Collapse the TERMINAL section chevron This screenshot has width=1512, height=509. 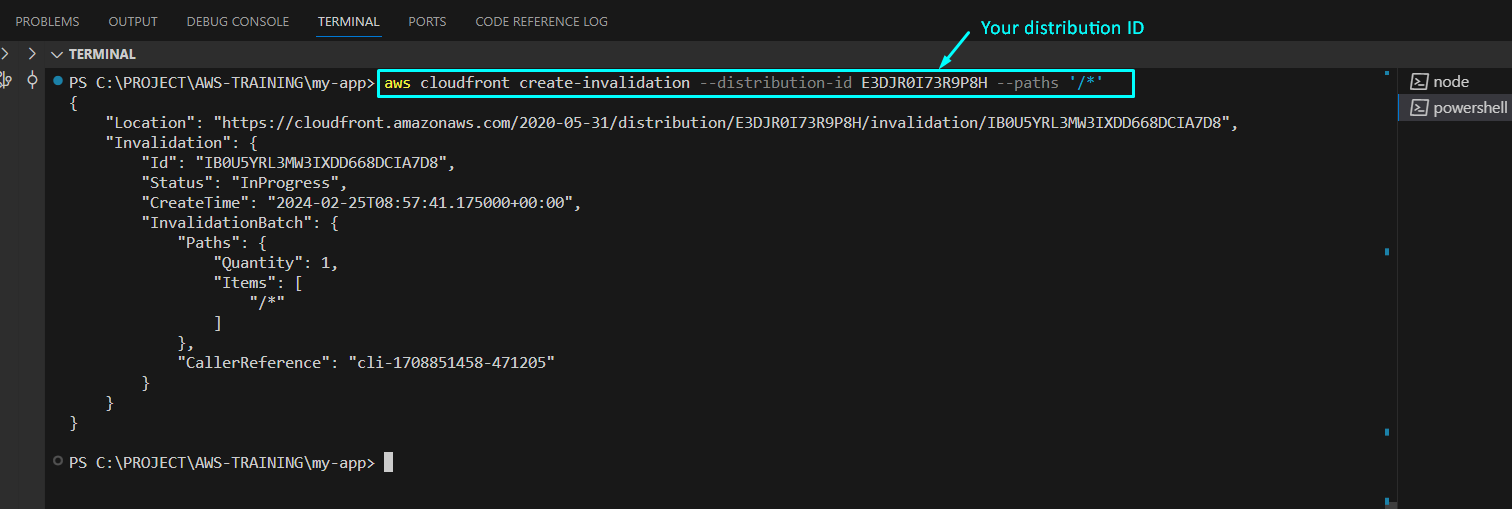tap(57, 54)
